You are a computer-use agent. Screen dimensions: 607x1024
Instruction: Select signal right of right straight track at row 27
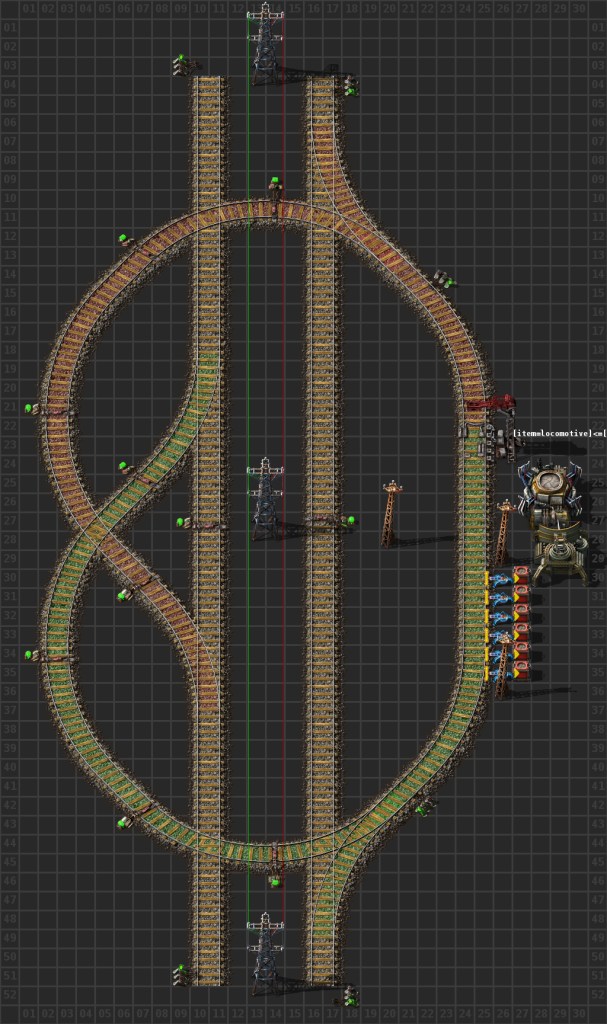[x=348, y=521]
